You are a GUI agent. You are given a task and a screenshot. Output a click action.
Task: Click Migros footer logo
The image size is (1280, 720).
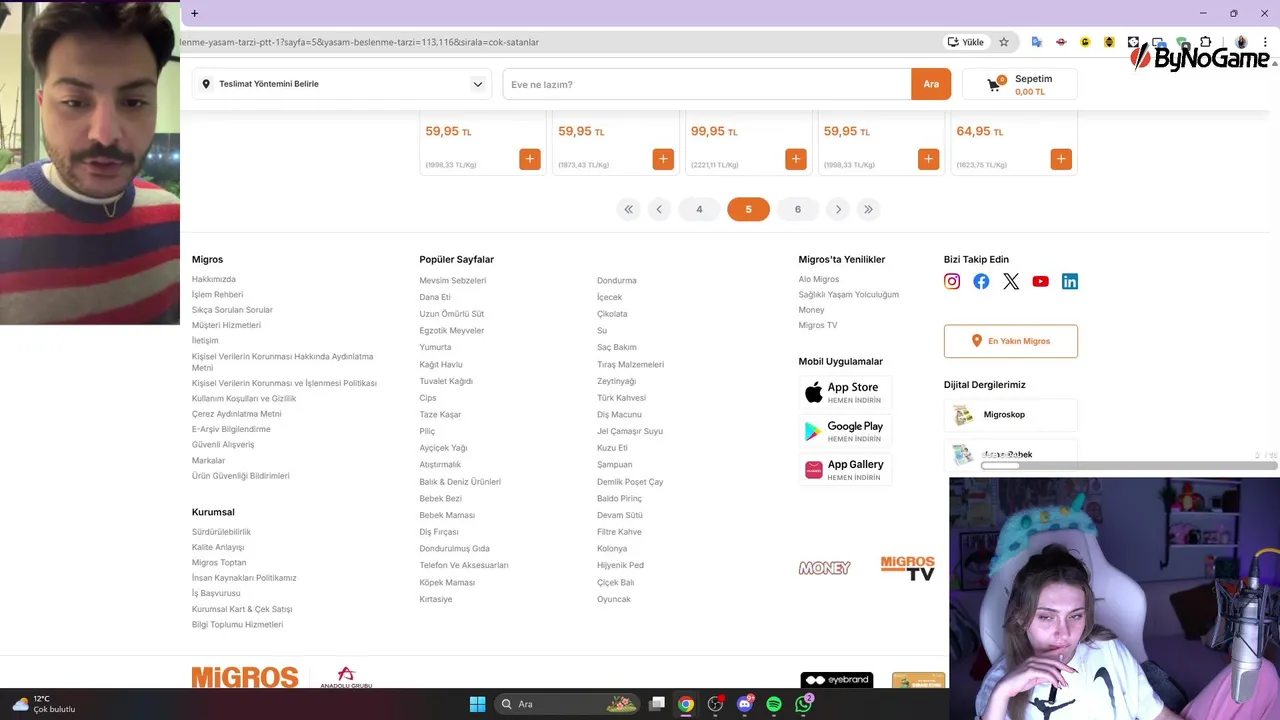tap(245, 677)
